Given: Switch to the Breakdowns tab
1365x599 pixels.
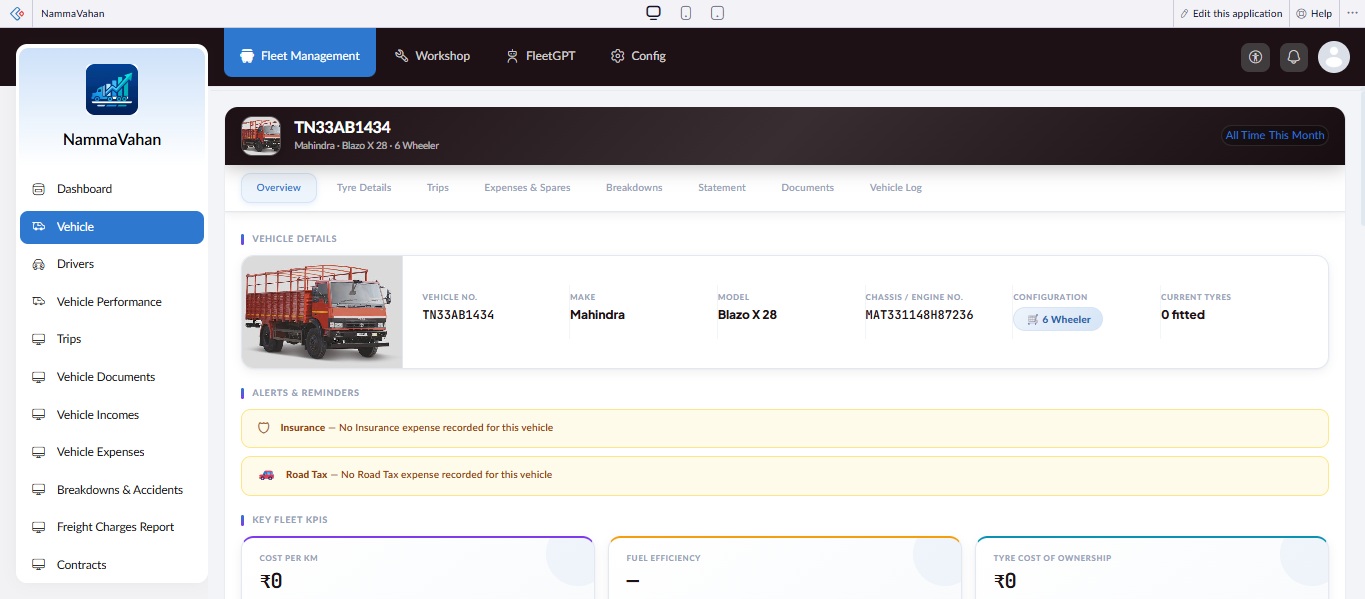Looking at the screenshot, I should [x=634, y=188].
